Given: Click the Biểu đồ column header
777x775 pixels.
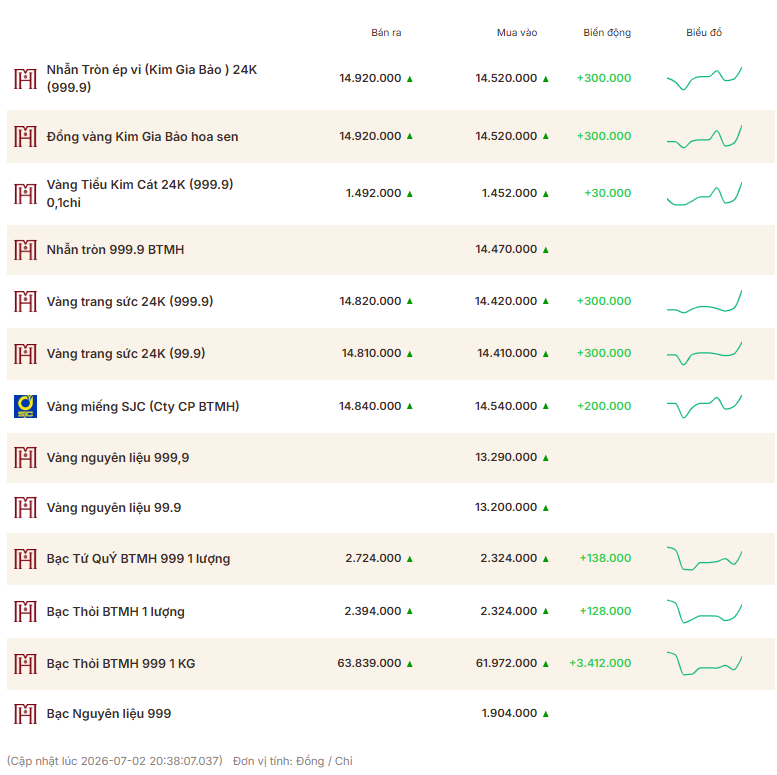Looking at the screenshot, I should [x=704, y=33].
